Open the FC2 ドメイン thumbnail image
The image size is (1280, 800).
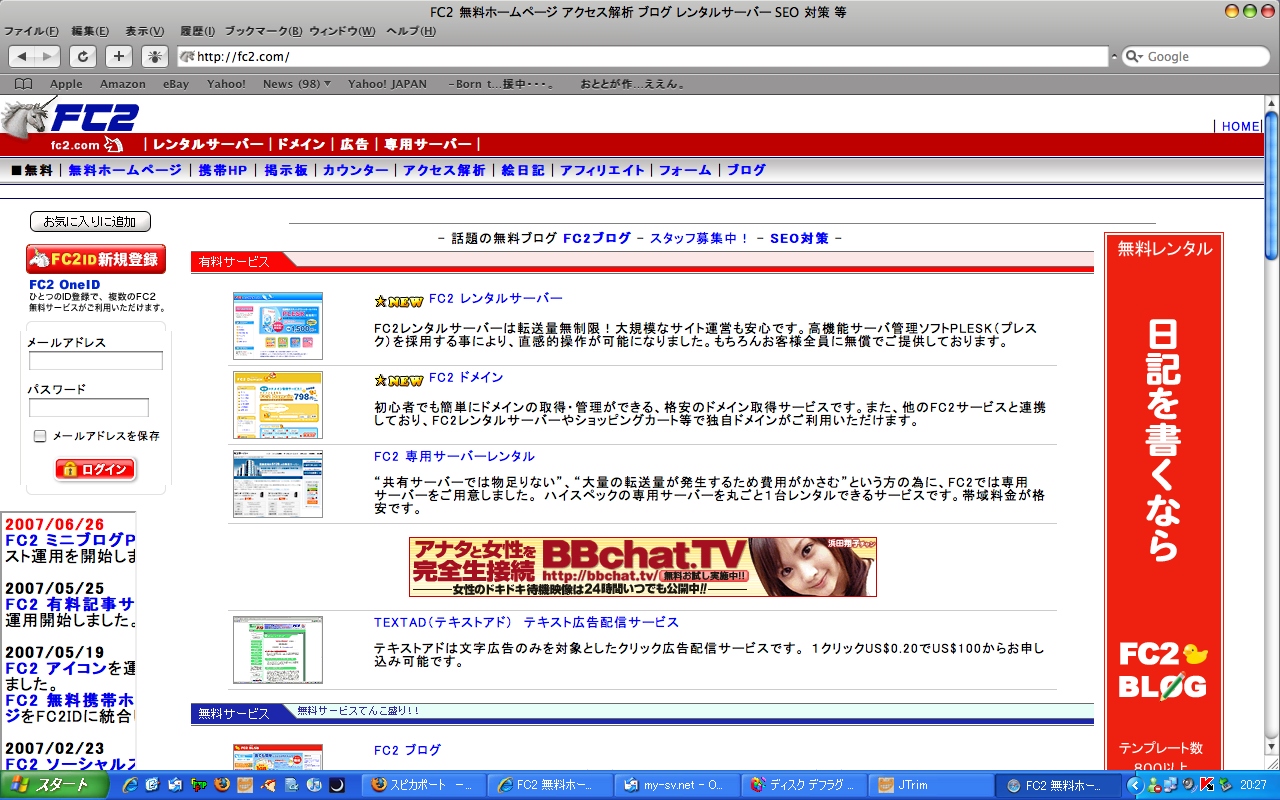pos(278,405)
